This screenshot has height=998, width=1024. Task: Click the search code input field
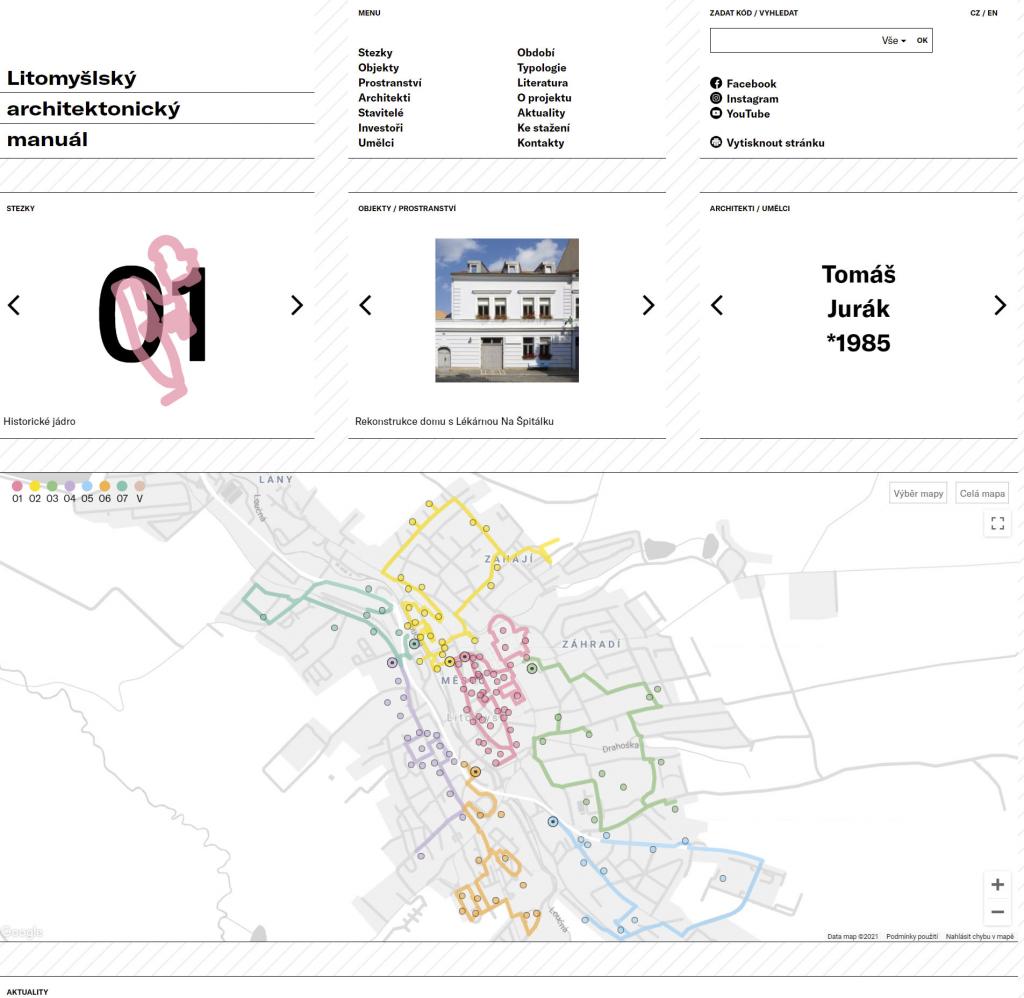[792, 41]
